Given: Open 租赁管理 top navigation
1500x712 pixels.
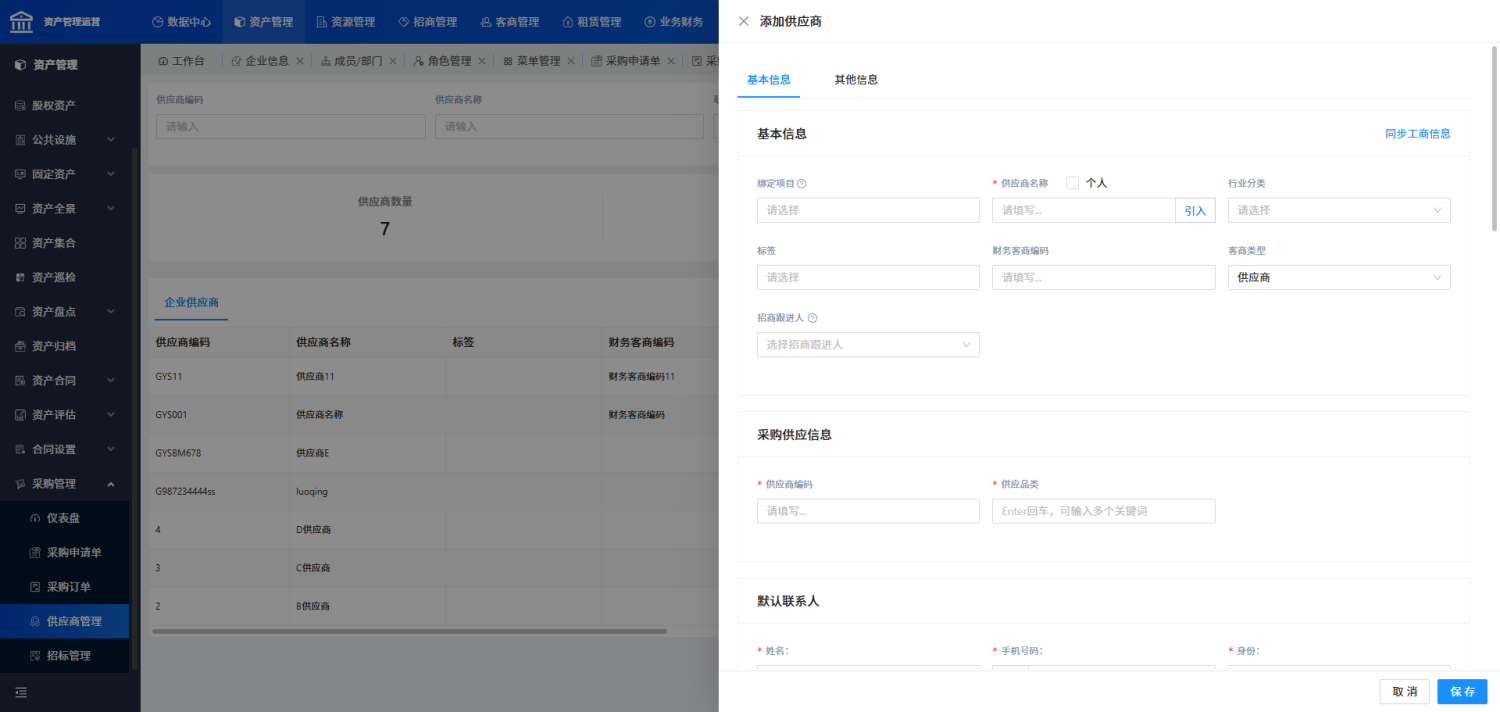Looking at the screenshot, I should point(591,21).
